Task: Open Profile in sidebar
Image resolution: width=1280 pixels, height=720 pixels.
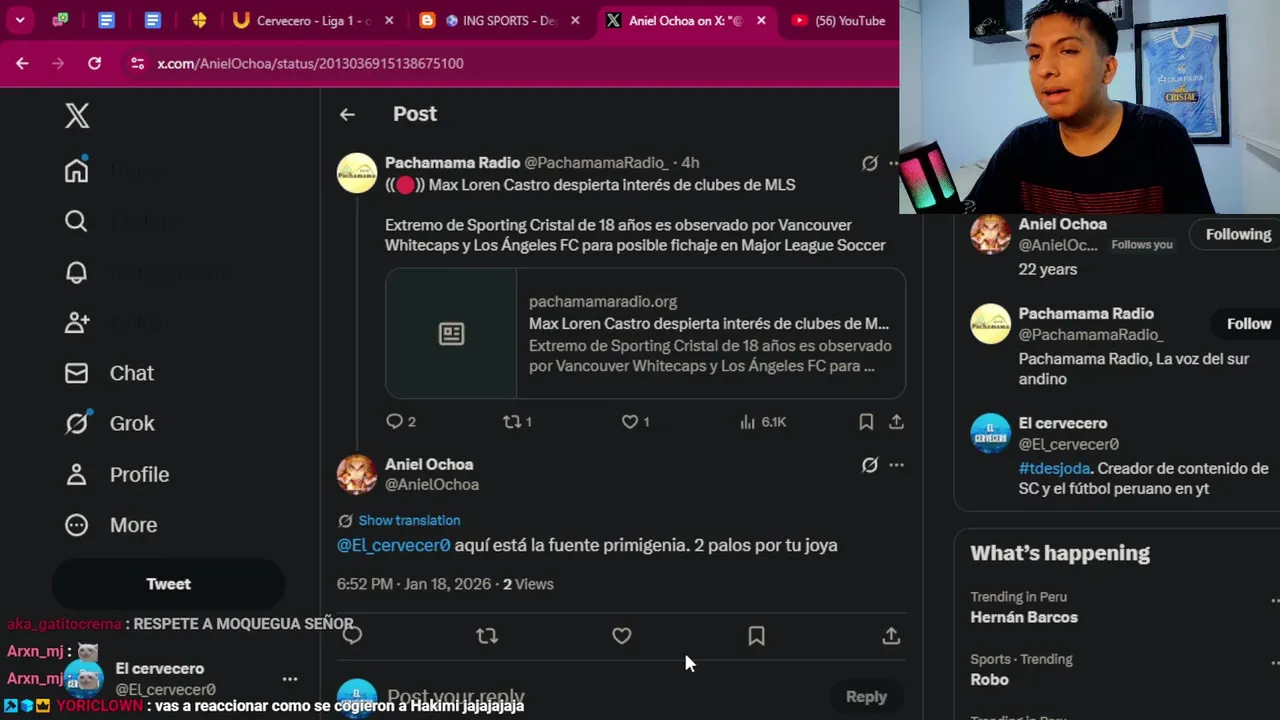Action: [117, 474]
